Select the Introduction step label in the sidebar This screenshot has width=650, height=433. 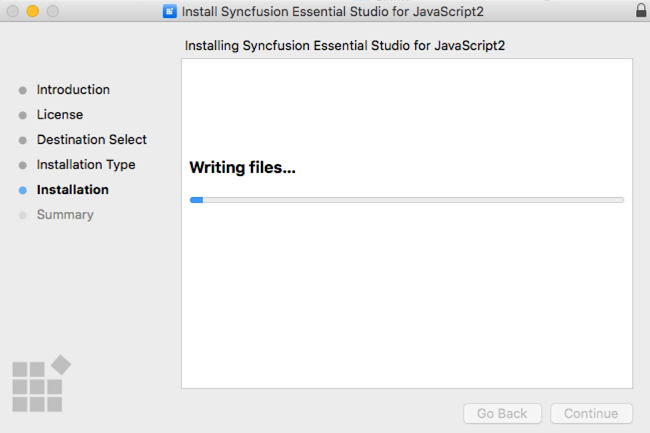[x=73, y=90]
